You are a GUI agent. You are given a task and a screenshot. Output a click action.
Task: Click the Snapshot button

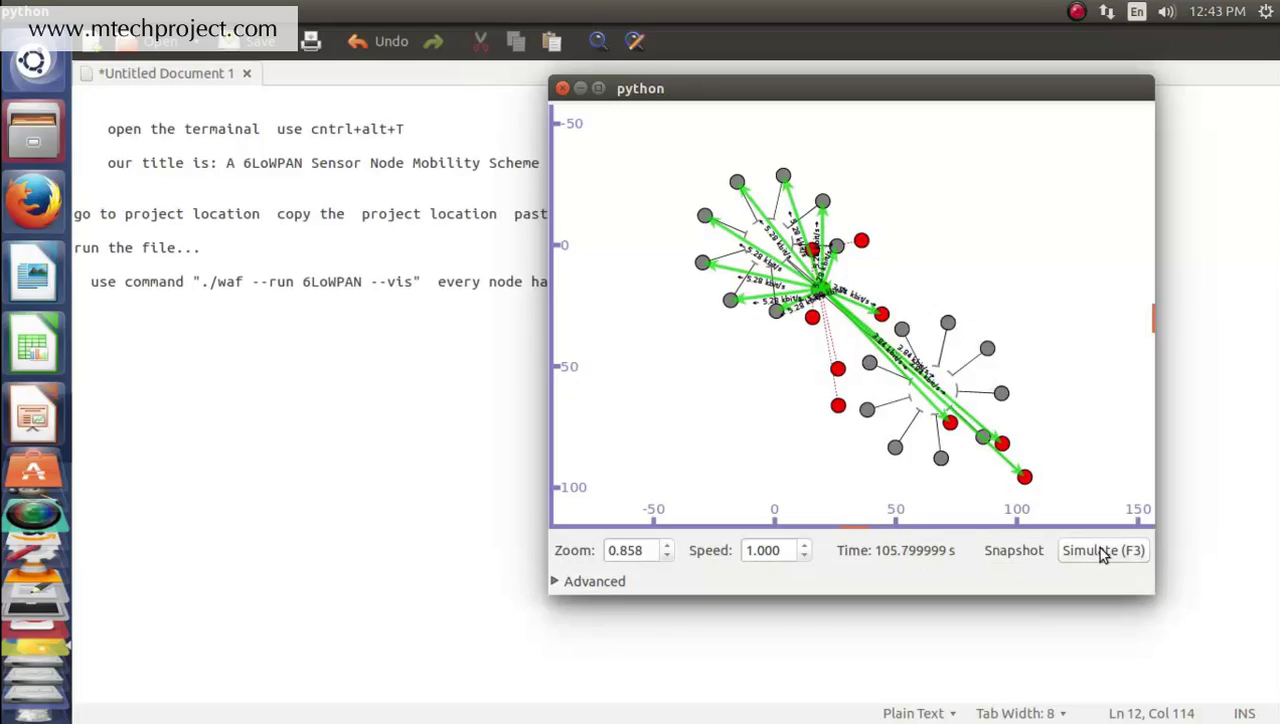point(1013,550)
